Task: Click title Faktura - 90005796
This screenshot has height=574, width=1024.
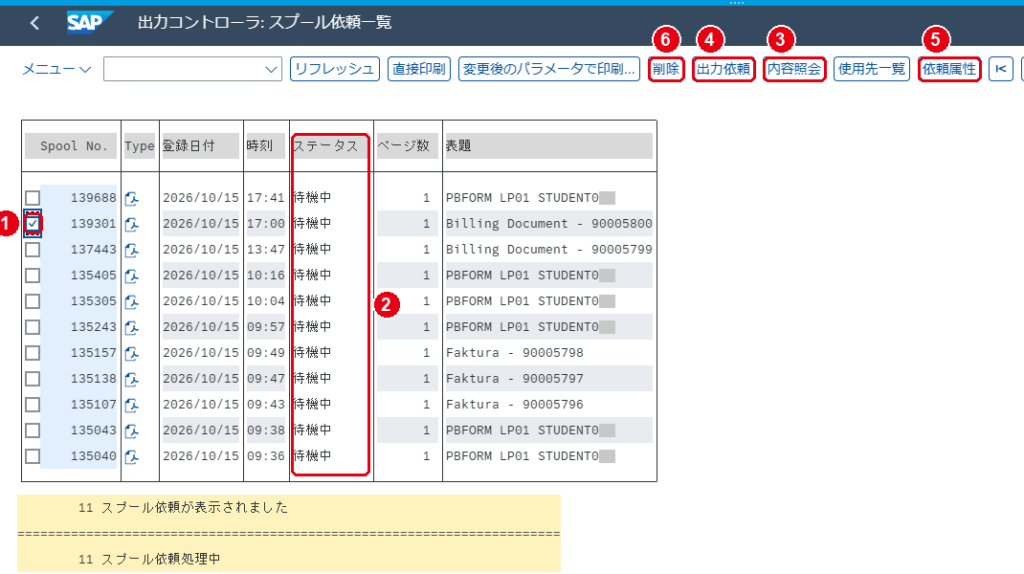Action: (515, 405)
